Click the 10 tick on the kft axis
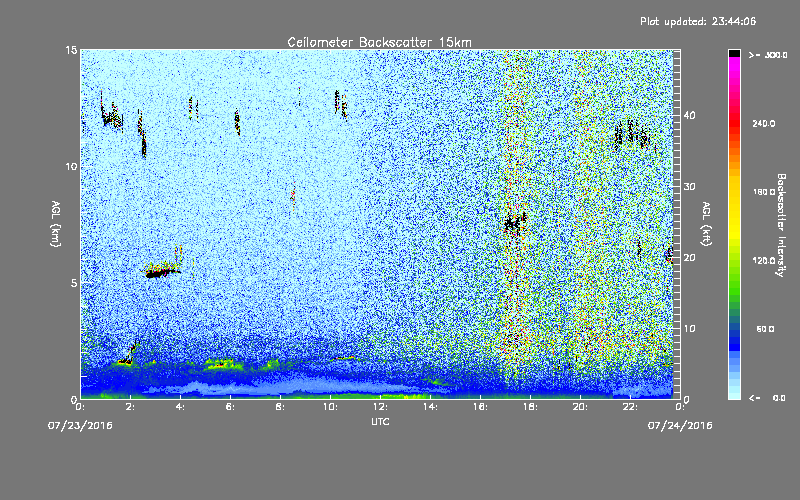 pos(689,328)
